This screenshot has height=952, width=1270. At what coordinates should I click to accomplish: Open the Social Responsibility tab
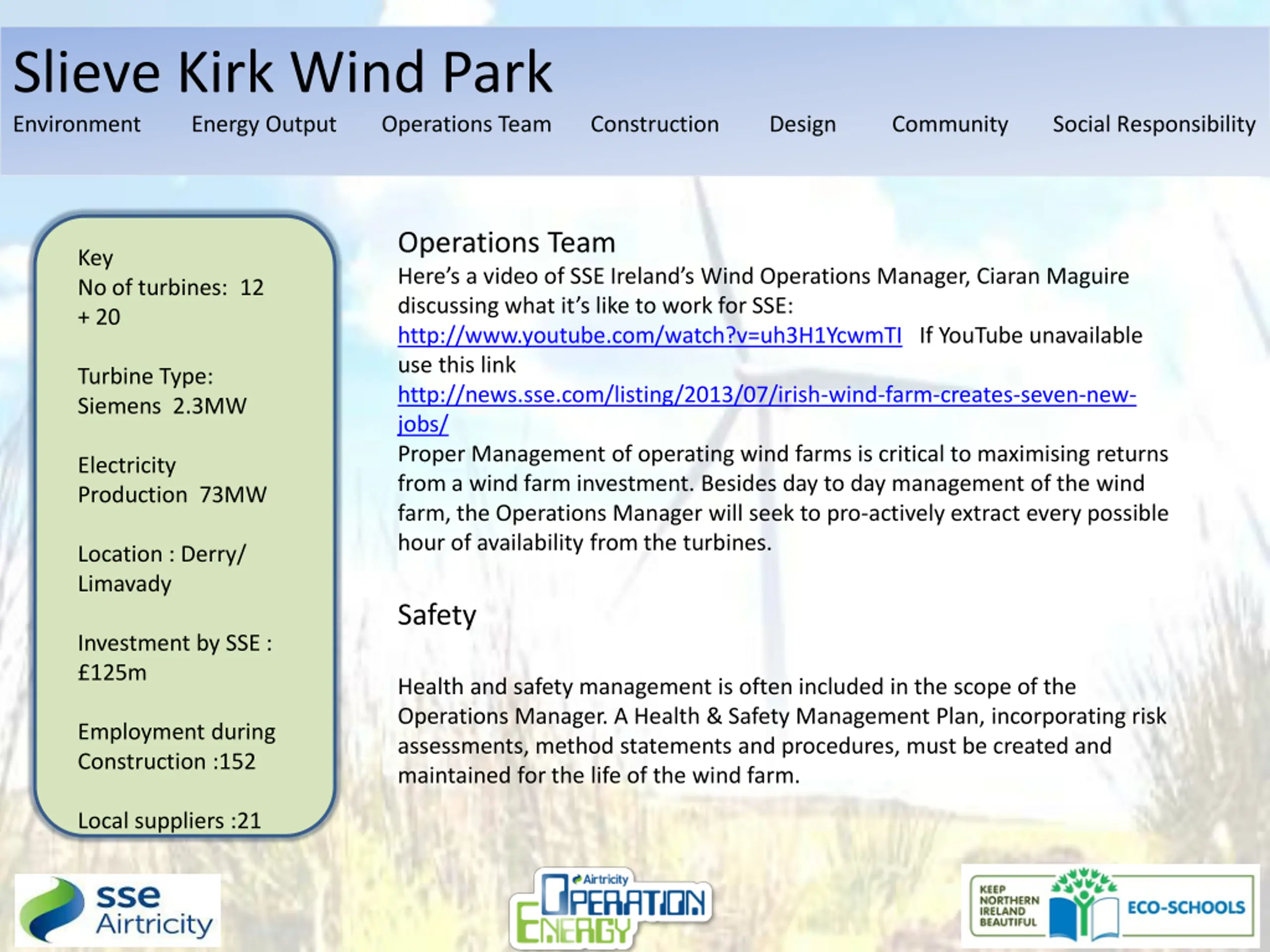pyautogui.click(x=1153, y=124)
